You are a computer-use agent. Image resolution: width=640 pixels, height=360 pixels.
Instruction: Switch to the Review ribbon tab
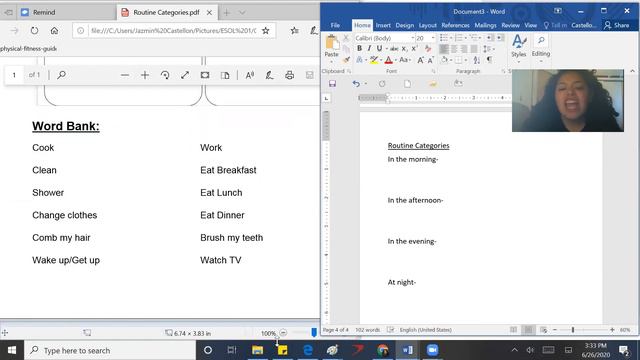coord(510,25)
